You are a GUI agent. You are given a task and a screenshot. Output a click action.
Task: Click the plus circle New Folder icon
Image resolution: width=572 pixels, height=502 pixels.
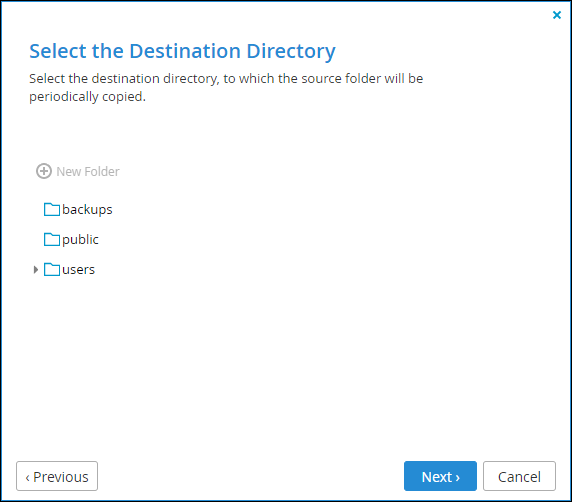click(x=44, y=171)
